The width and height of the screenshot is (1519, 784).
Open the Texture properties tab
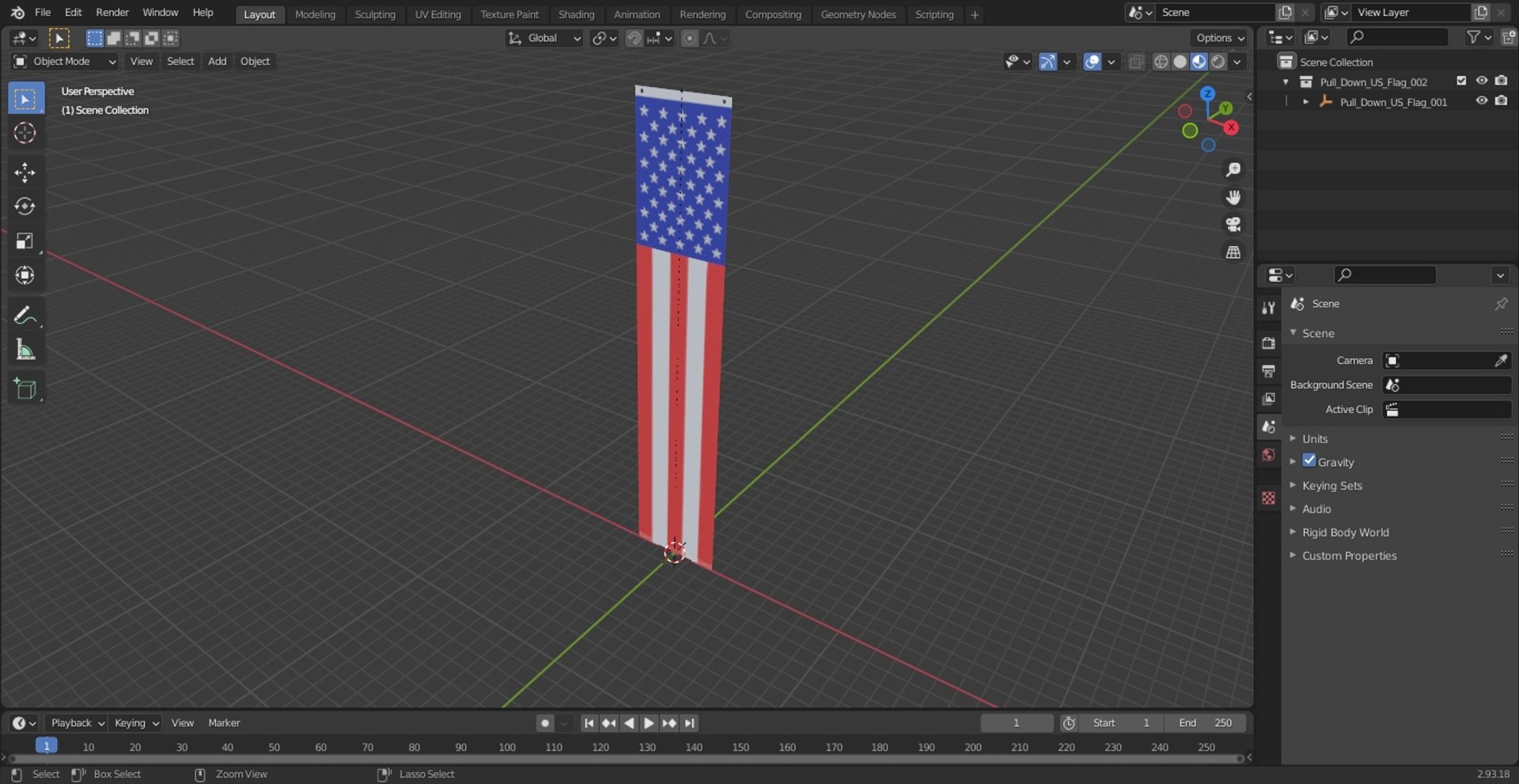(x=1268, y=498)
